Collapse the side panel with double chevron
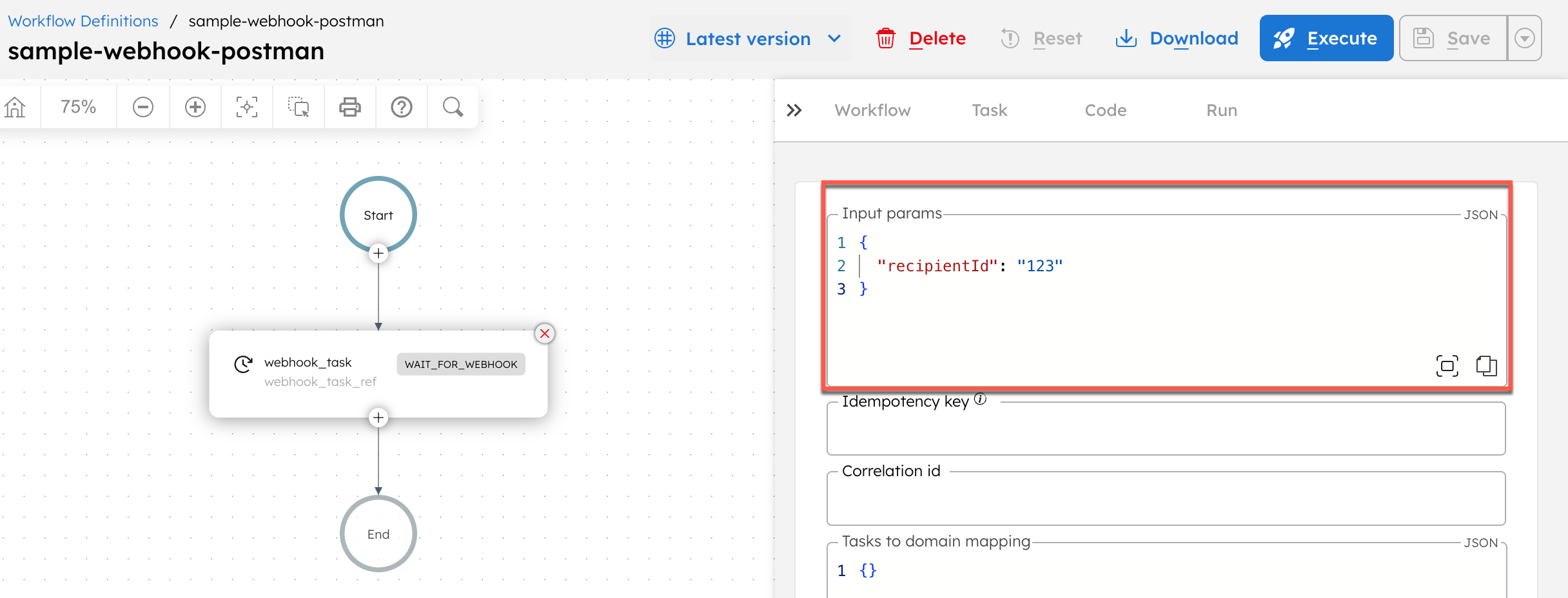The height and width of the screenshot is (598, 1568). [x=794, y=110]
